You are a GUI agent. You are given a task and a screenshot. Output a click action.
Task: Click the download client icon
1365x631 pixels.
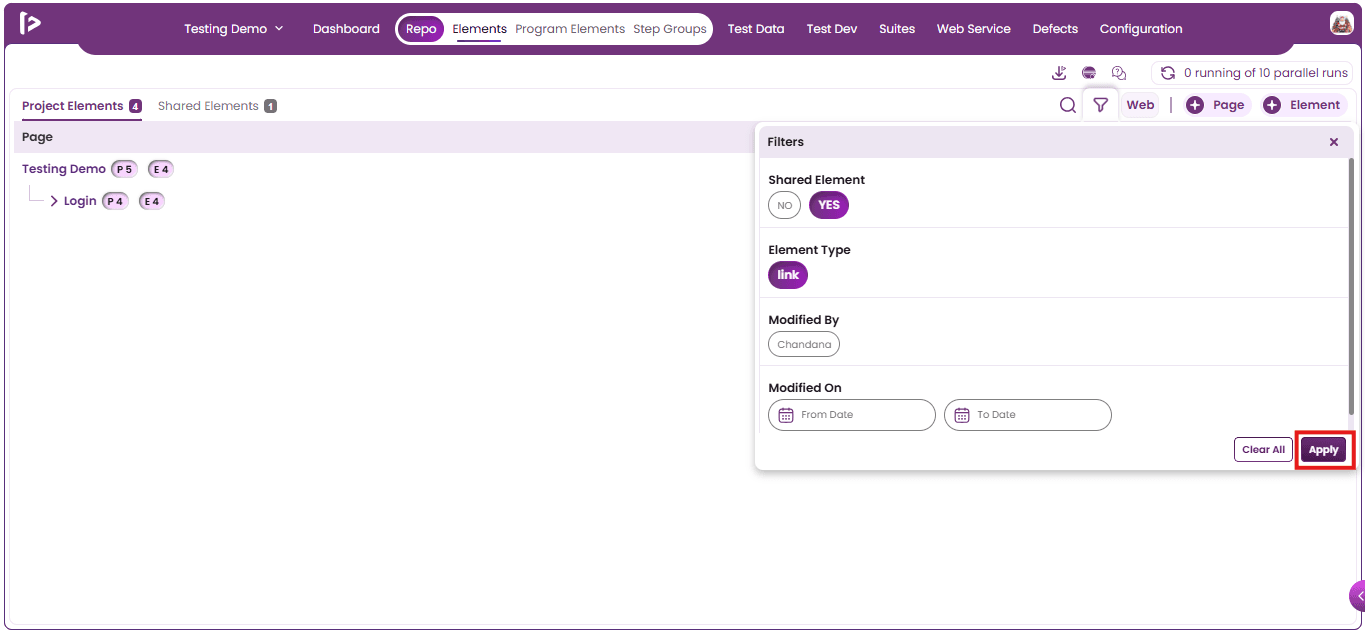pyautogui.click(x=1060, y=73)
